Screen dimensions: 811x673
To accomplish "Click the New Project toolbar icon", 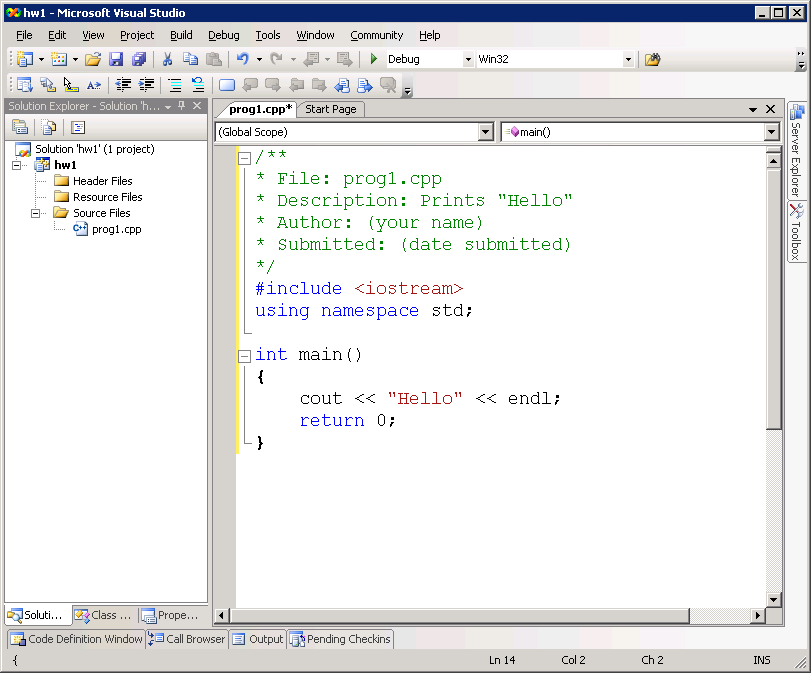I will click(x=25, y=59).
